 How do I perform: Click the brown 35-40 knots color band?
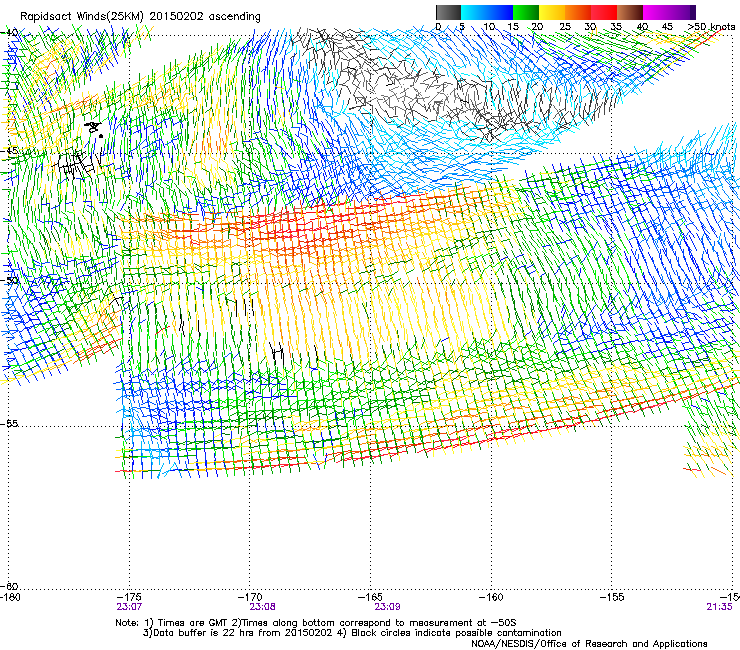[630, 12]
